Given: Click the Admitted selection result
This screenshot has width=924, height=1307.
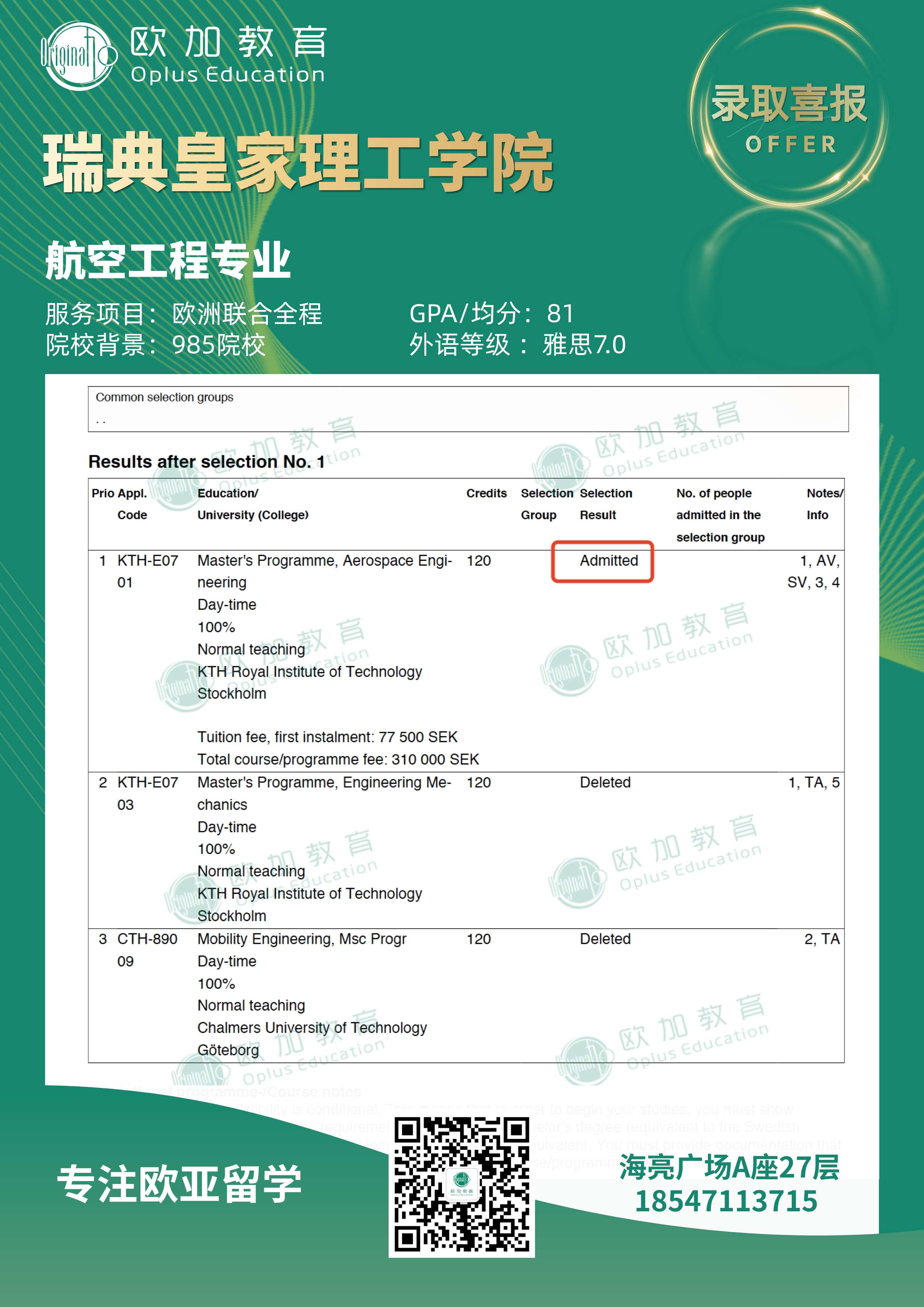Looking at the screenshot, I should (608, 561).
